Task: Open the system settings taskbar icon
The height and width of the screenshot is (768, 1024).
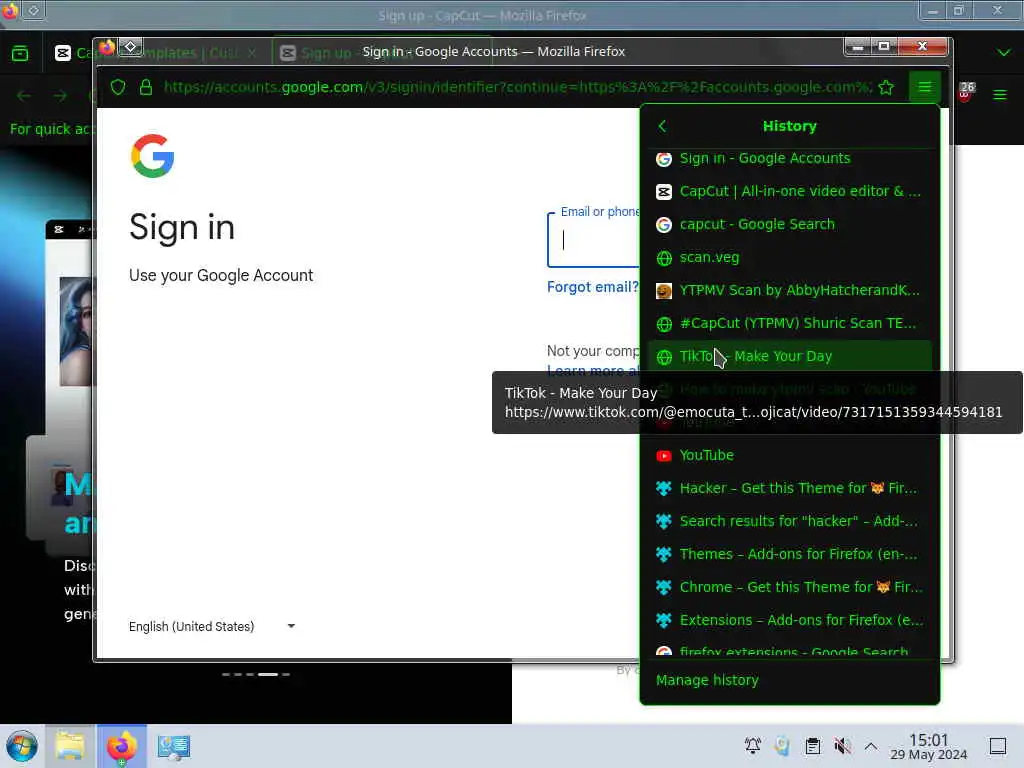Action: pos(174,746)
